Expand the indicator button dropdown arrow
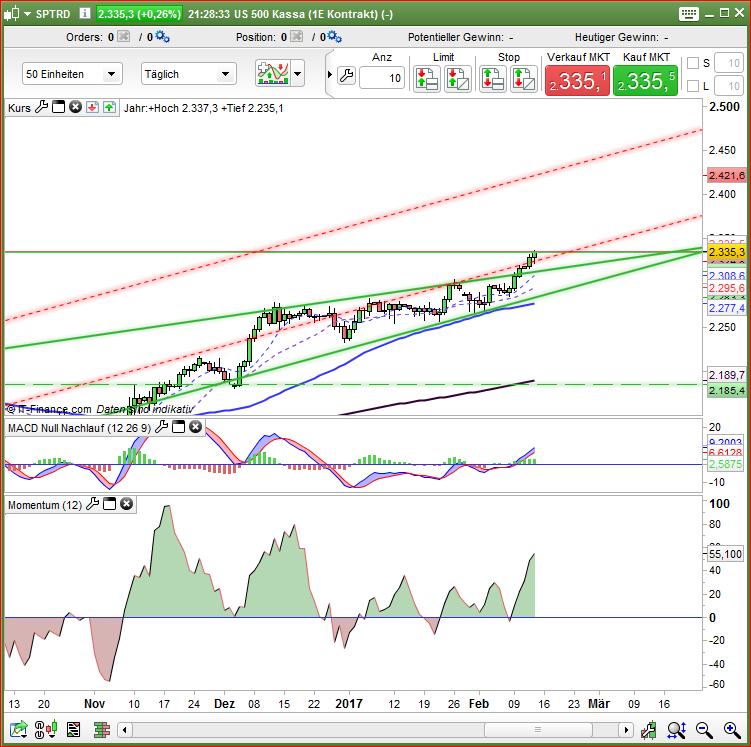The image size is (751, 747). click(x=297, y=74)
